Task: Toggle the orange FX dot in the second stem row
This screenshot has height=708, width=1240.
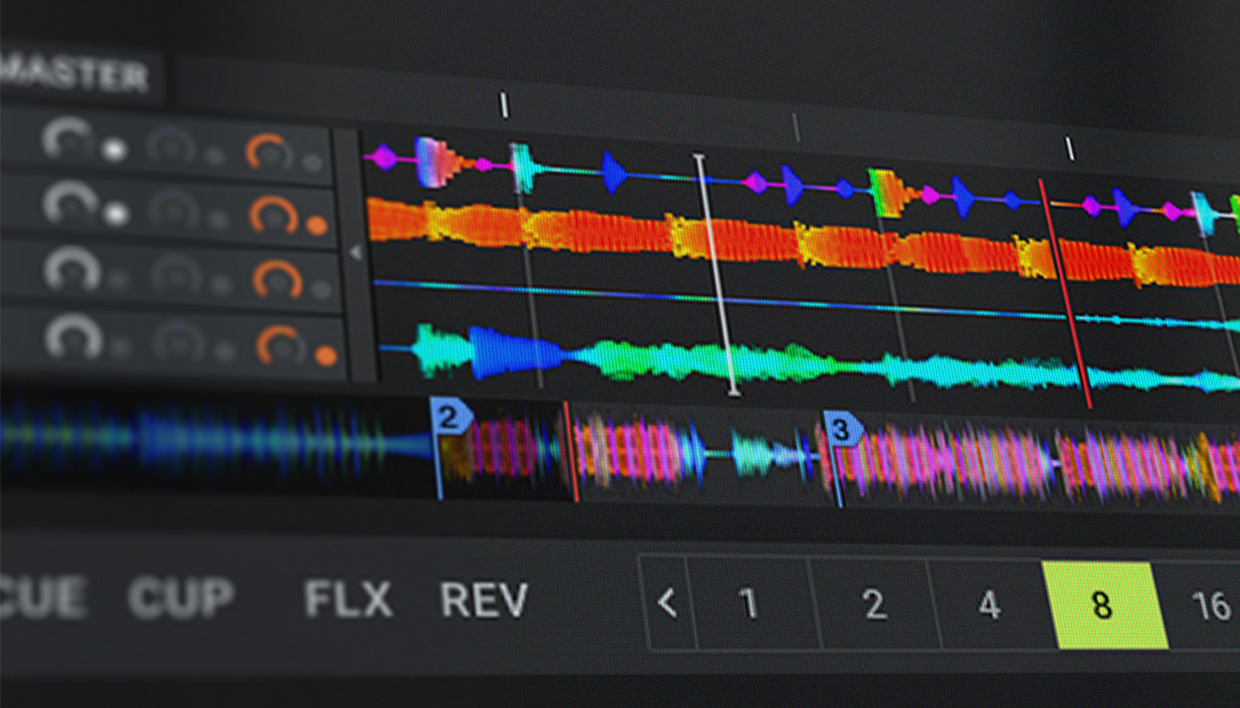Action: pos(317,225)
